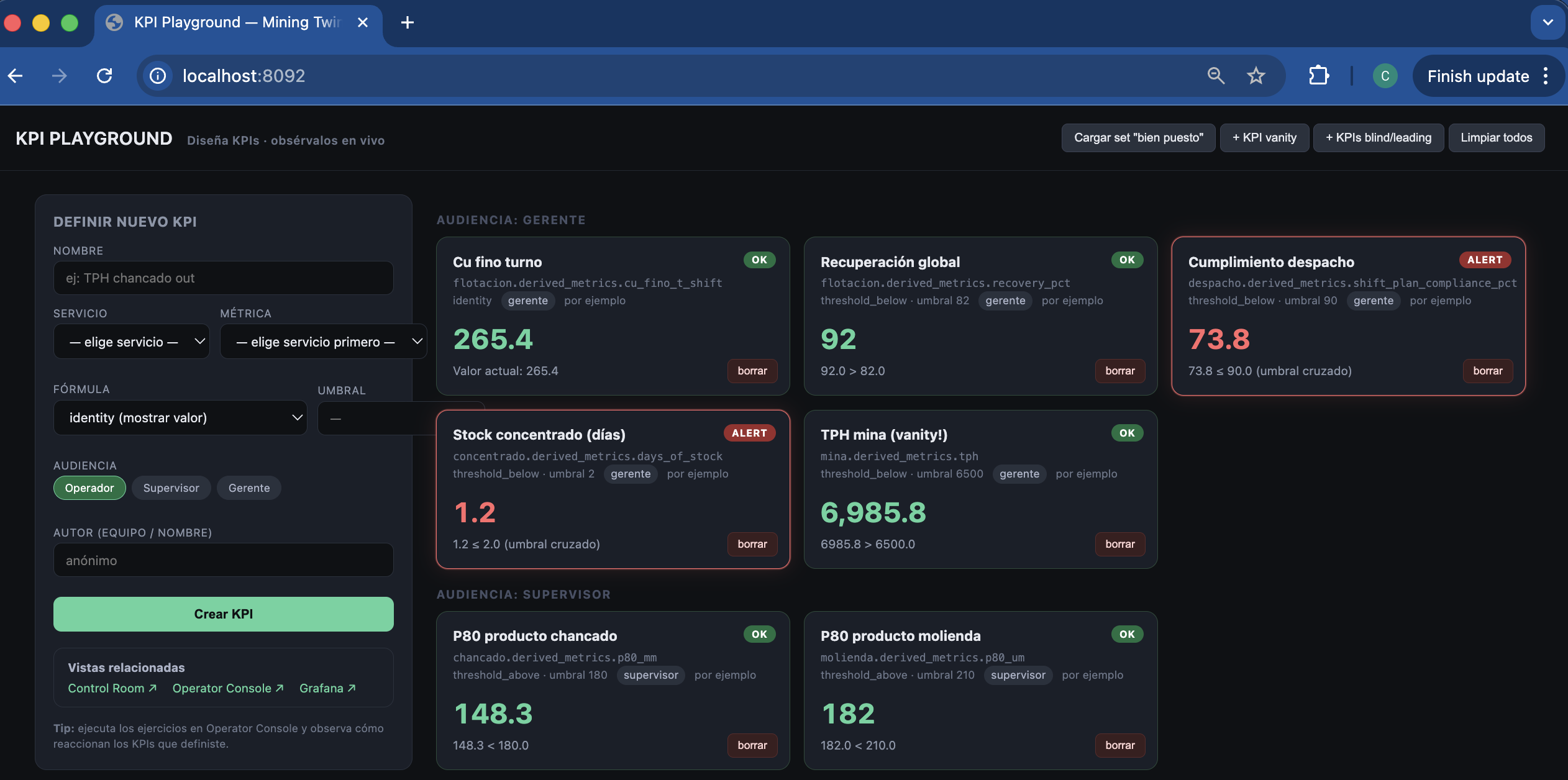Delete the Cumplimiento despacho KPI
The height and width of the screenshot is (780, 1568).
coord(1488,371)
